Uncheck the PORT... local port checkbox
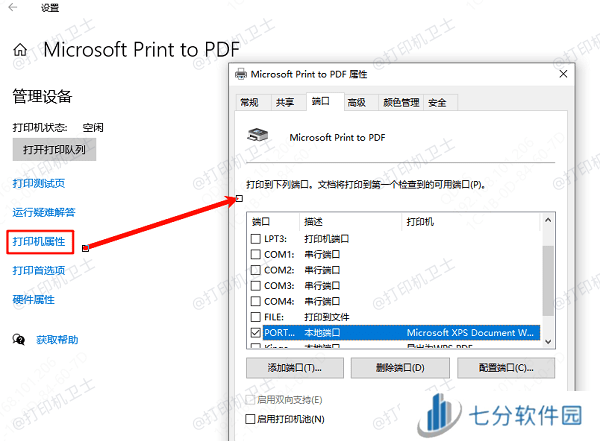The image size is (600, 441). coord(256,333)
